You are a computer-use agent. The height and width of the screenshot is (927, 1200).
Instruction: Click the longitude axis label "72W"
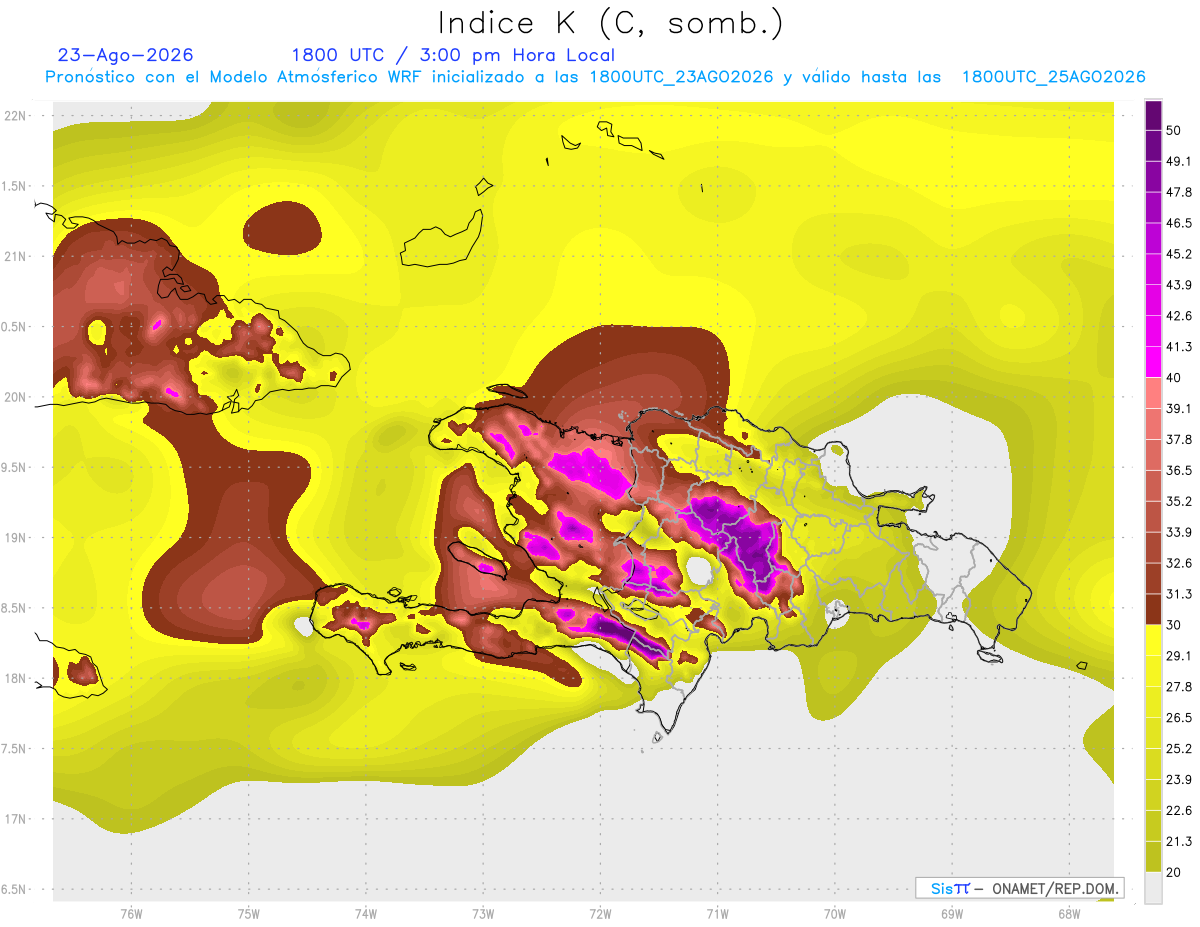pos(601,913)
